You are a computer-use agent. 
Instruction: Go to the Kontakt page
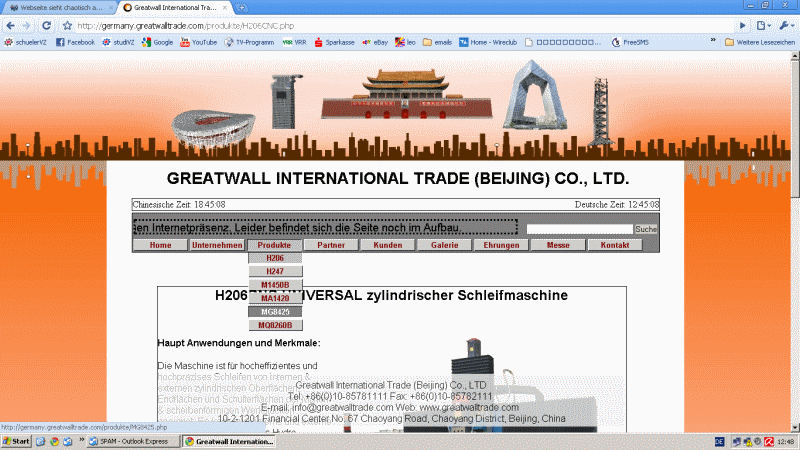tap(615, 245)
